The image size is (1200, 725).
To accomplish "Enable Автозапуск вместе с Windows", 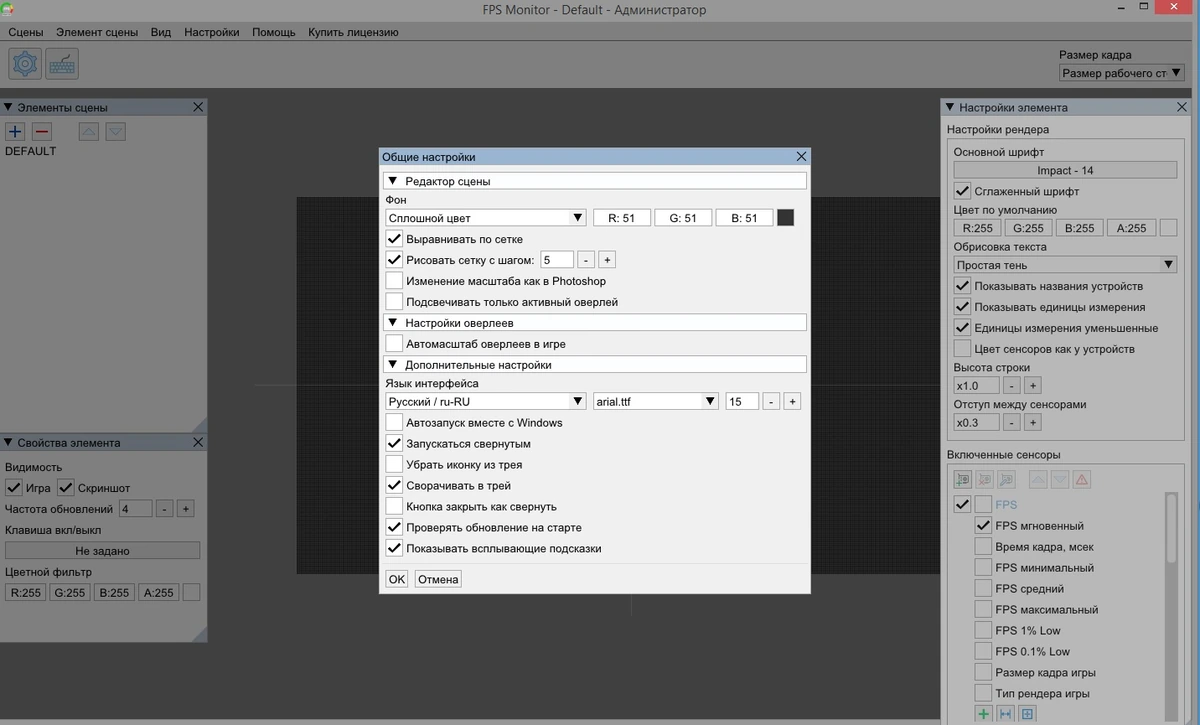I will (x=394, y=423).
